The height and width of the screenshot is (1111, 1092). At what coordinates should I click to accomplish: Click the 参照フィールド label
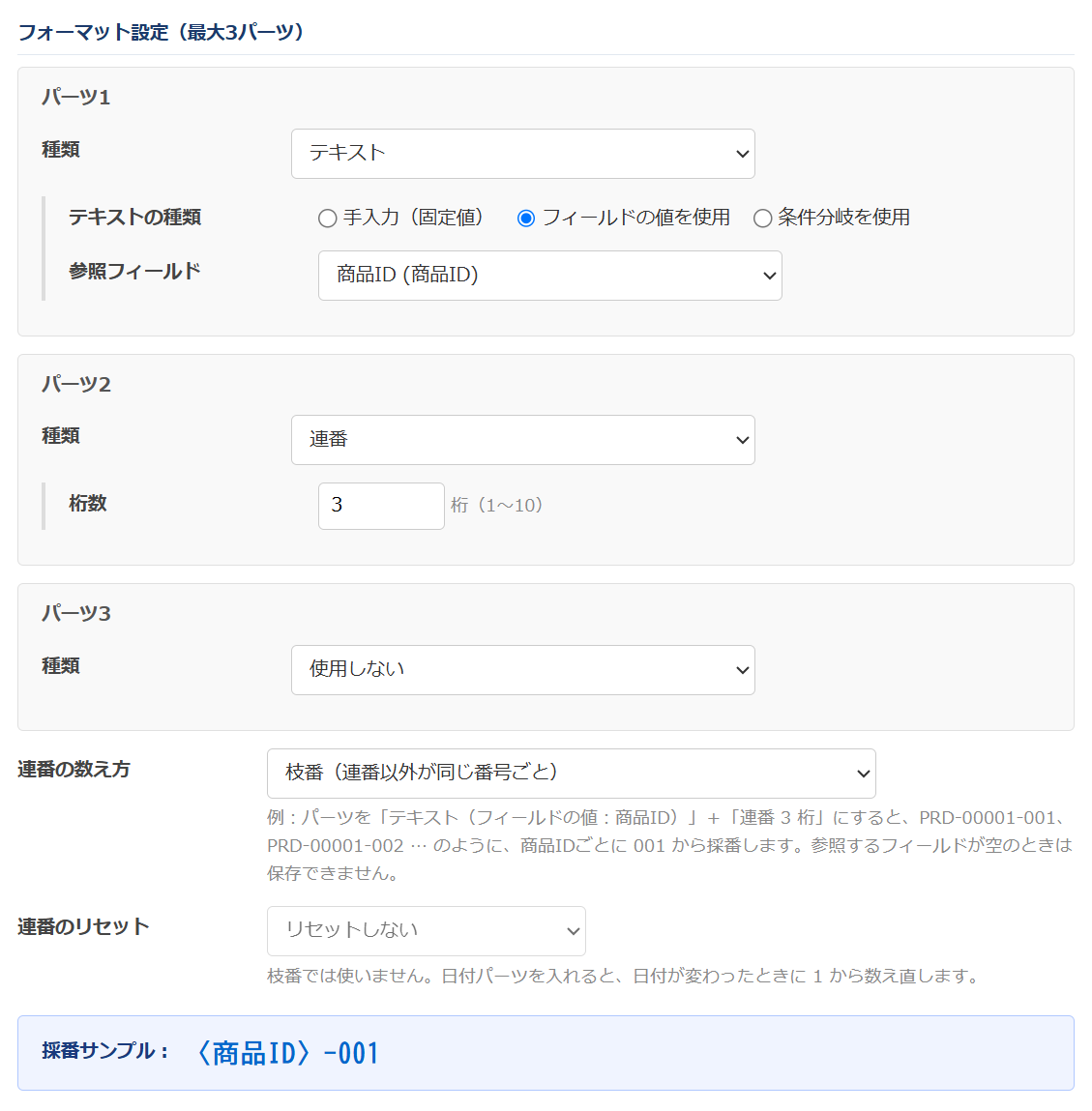[134, 271]
